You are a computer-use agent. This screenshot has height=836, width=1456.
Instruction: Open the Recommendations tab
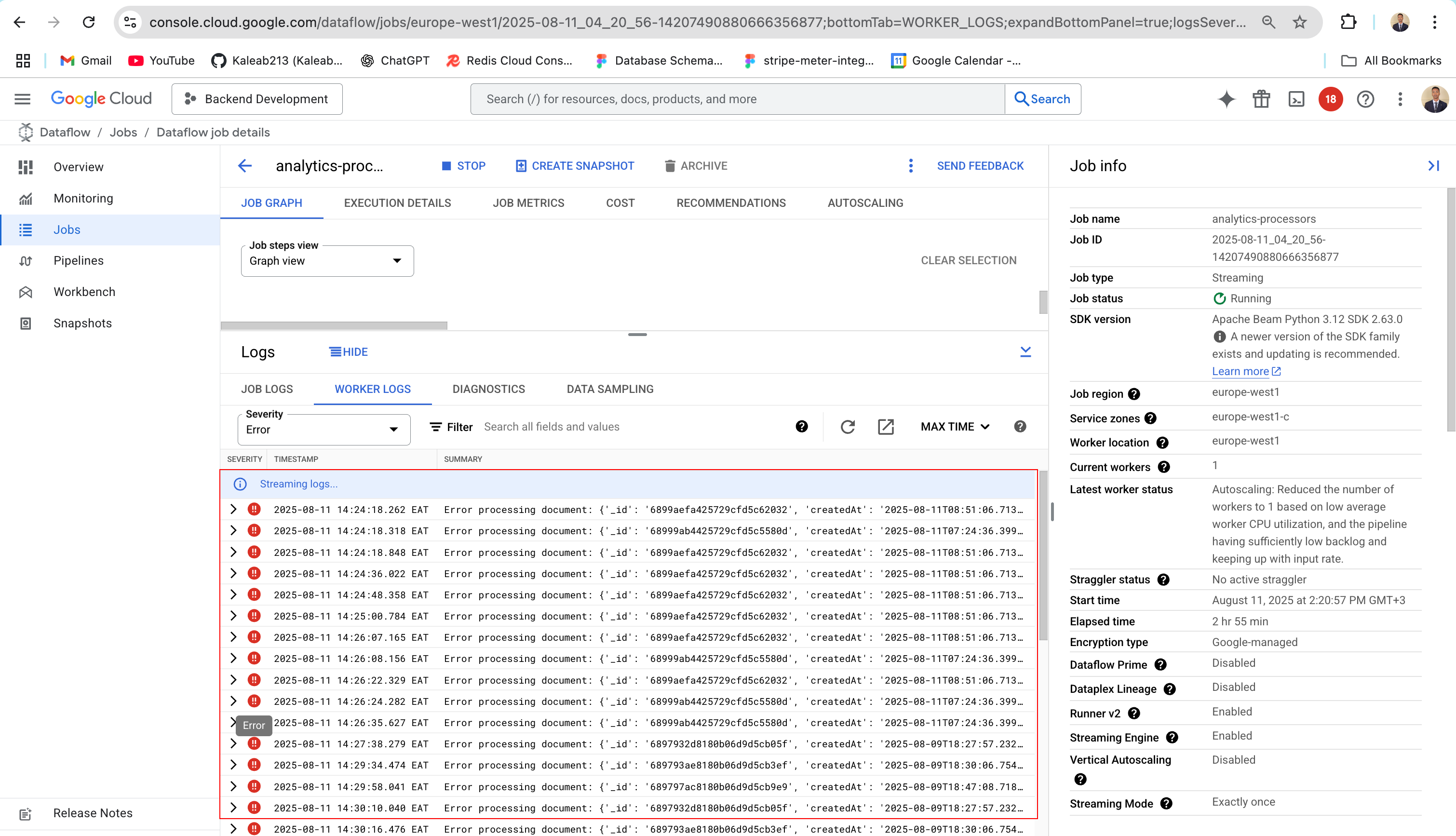coord(731,203)
